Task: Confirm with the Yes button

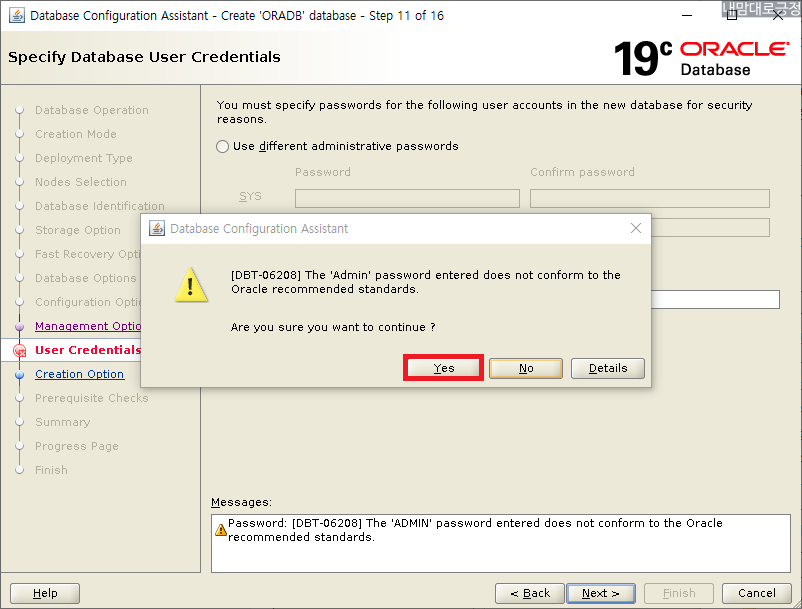Action: pyautogui.click(x=443, y=368)
